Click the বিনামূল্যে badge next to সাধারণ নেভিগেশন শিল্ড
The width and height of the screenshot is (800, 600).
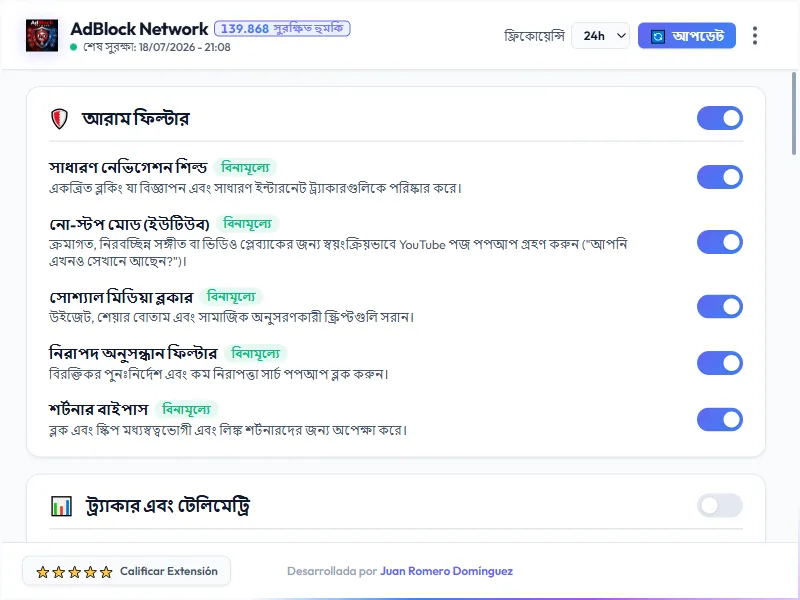(245, 167)
